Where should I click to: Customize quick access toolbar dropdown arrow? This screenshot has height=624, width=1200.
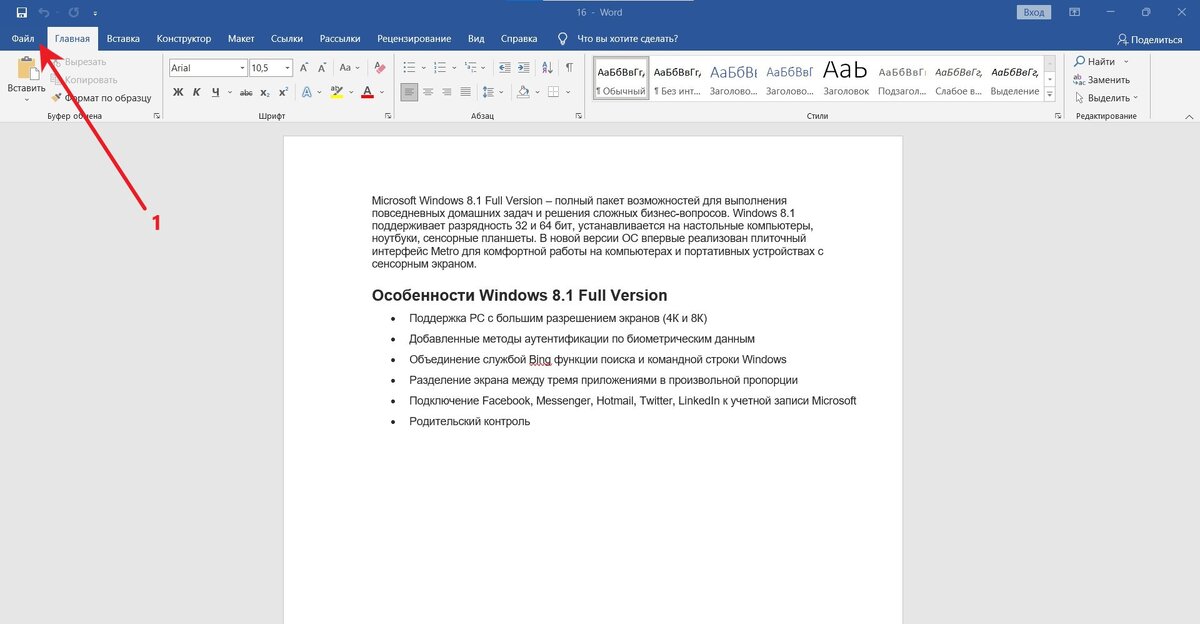[x=95, y=13]
